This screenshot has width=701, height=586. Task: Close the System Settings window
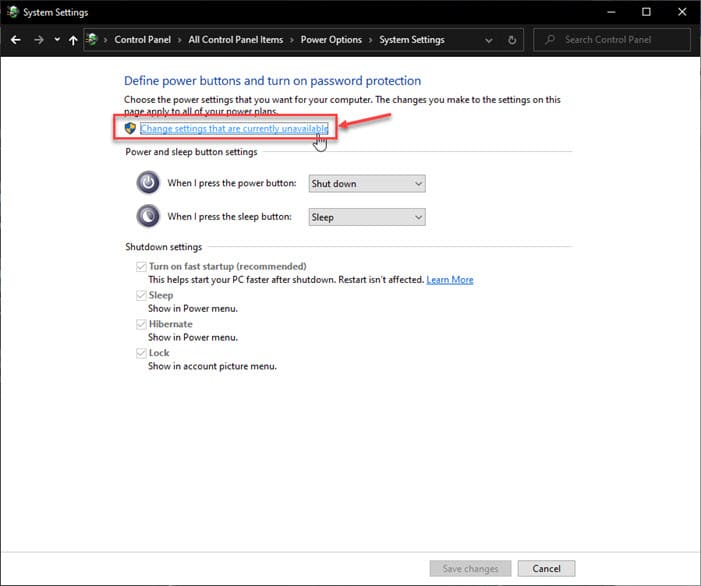682,12
